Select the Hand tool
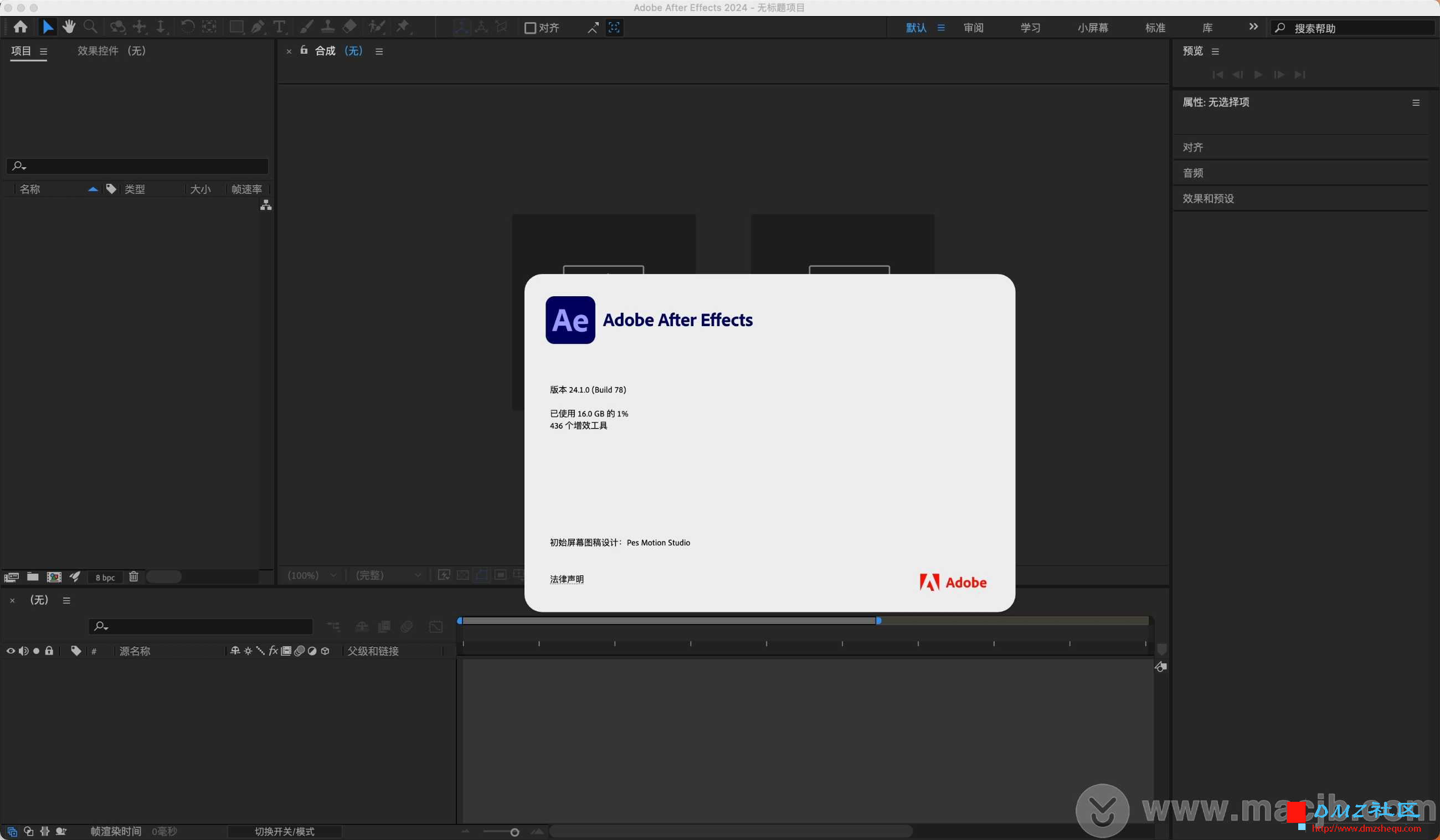Screen dimensions: 1440x840 pyautogui.click(x=69, y=27)
